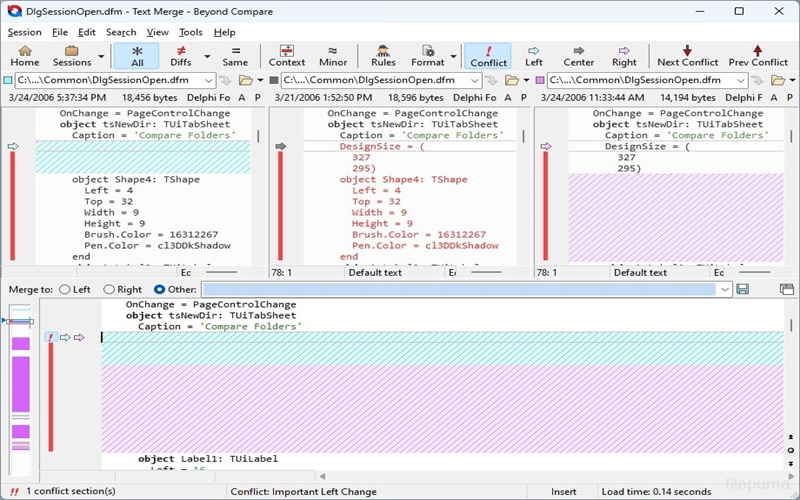Click the Same (equals) filter icon
800x500 pixels.
click(235, 55)
